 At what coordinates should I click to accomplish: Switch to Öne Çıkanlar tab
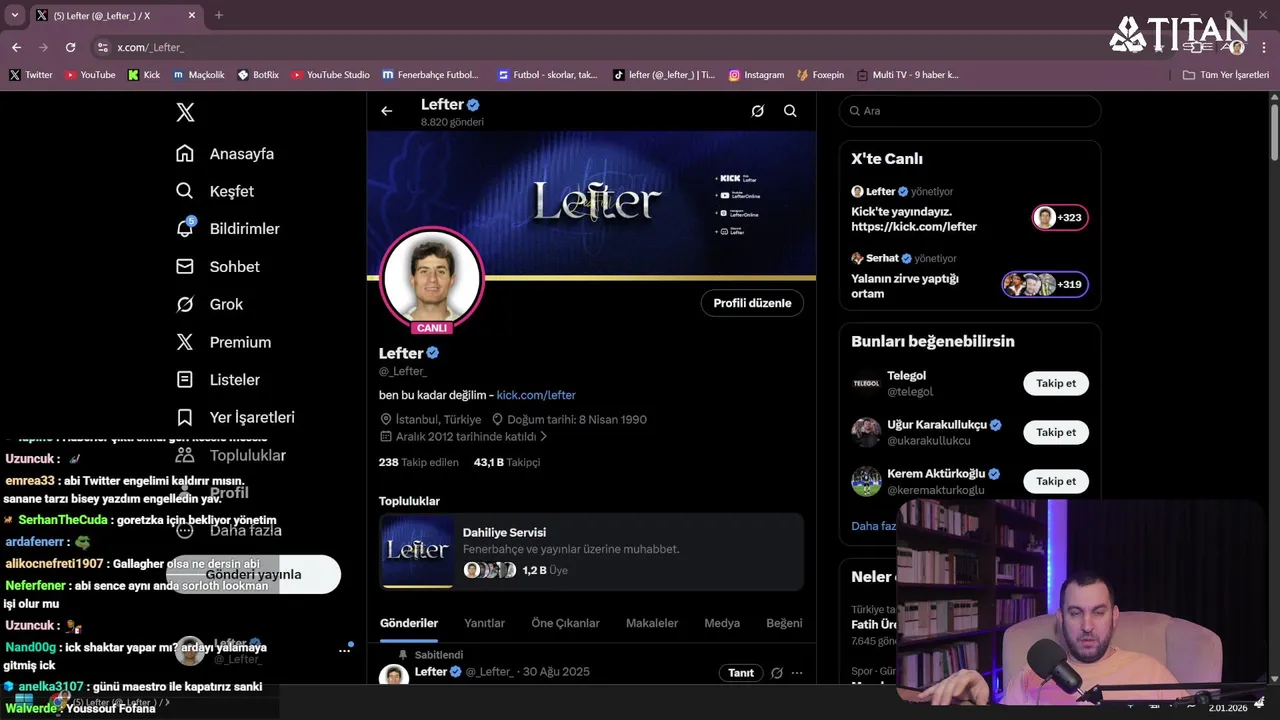565,623
